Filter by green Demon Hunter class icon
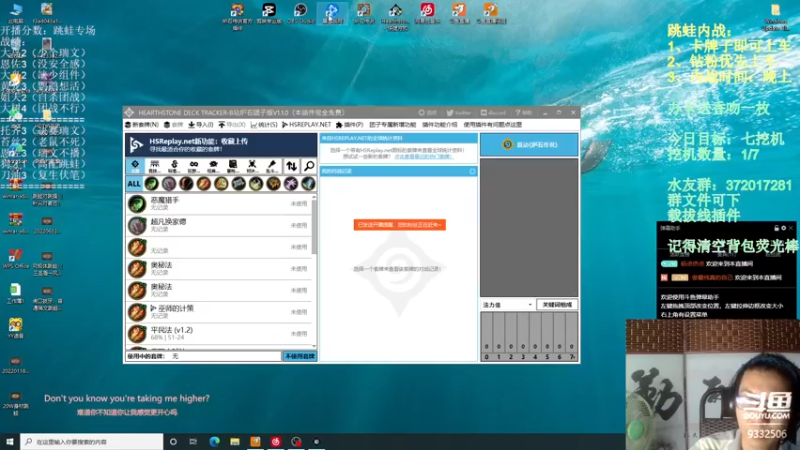This screenshot has width=800, height=450. coord(152,184)
